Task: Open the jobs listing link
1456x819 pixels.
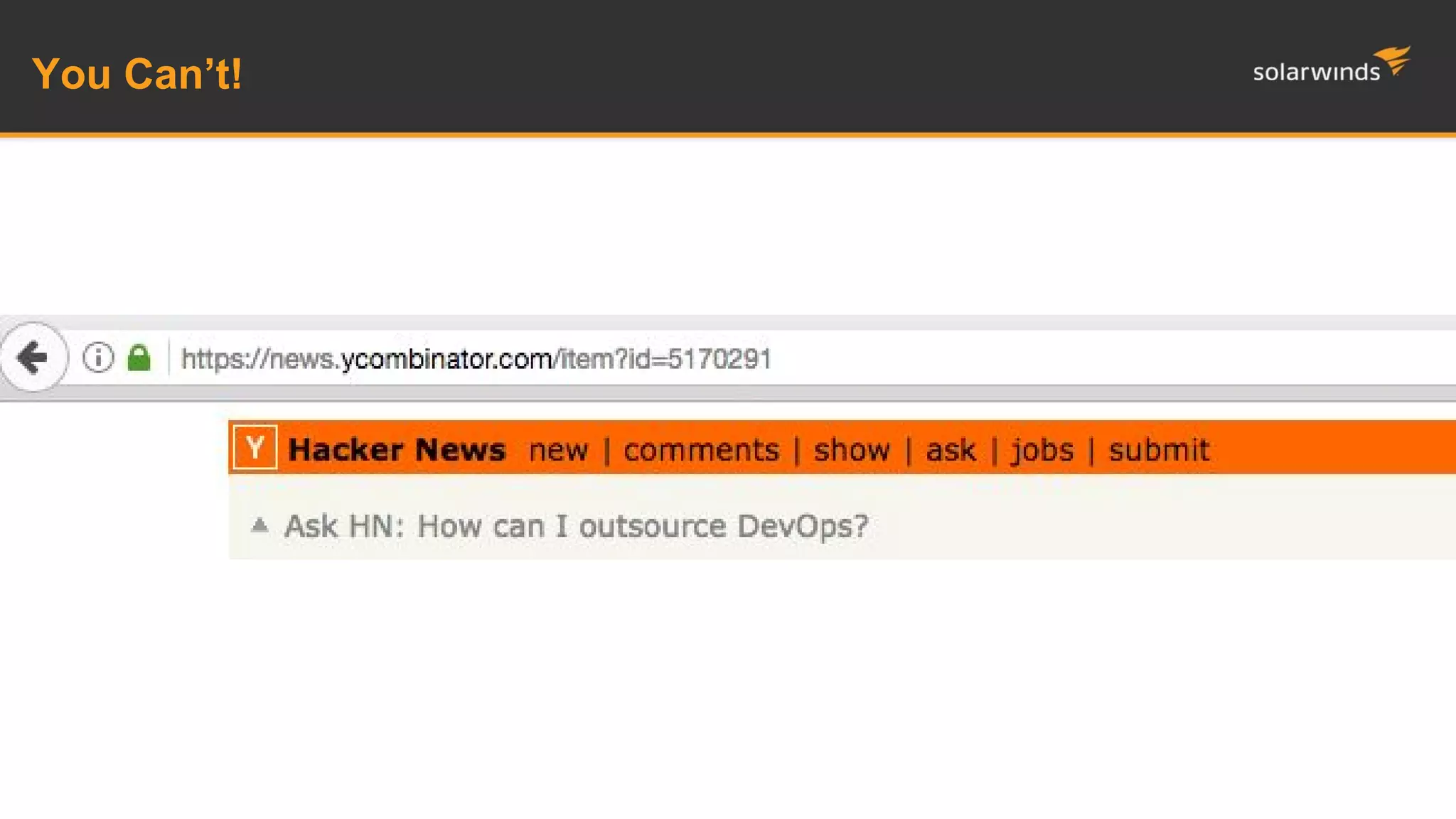Action: [x=1042, y=450]
